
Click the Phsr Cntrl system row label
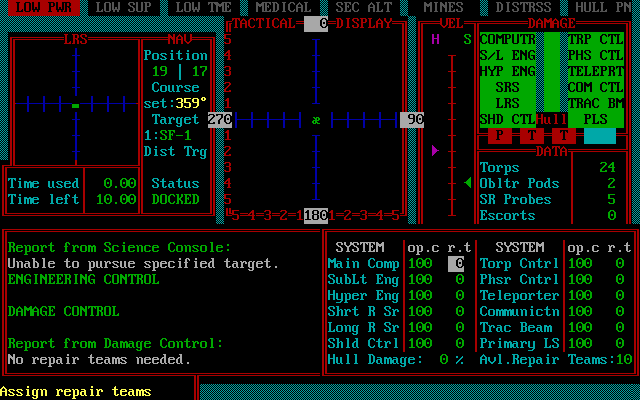point(519,280)
